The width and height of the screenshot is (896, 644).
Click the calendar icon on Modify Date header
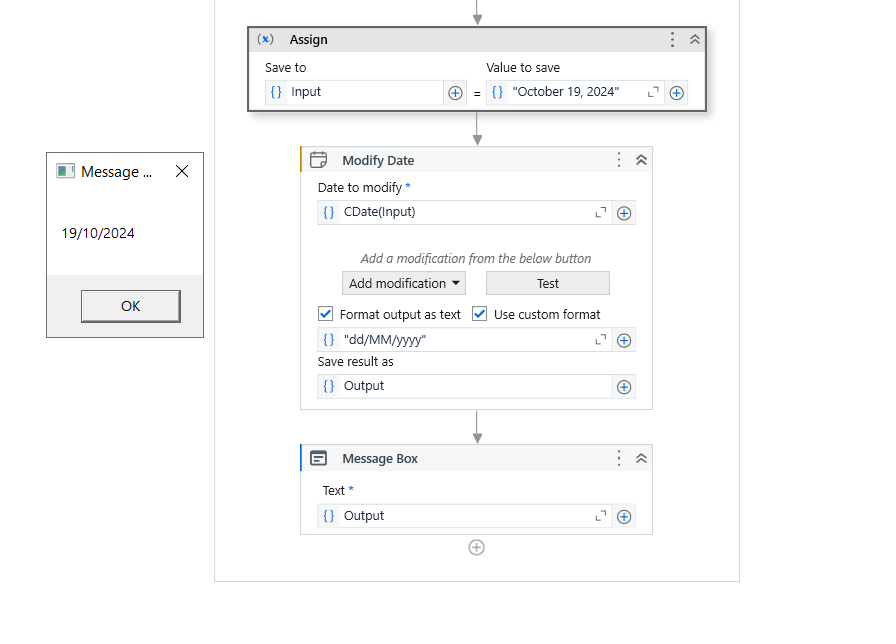point(318,159)
